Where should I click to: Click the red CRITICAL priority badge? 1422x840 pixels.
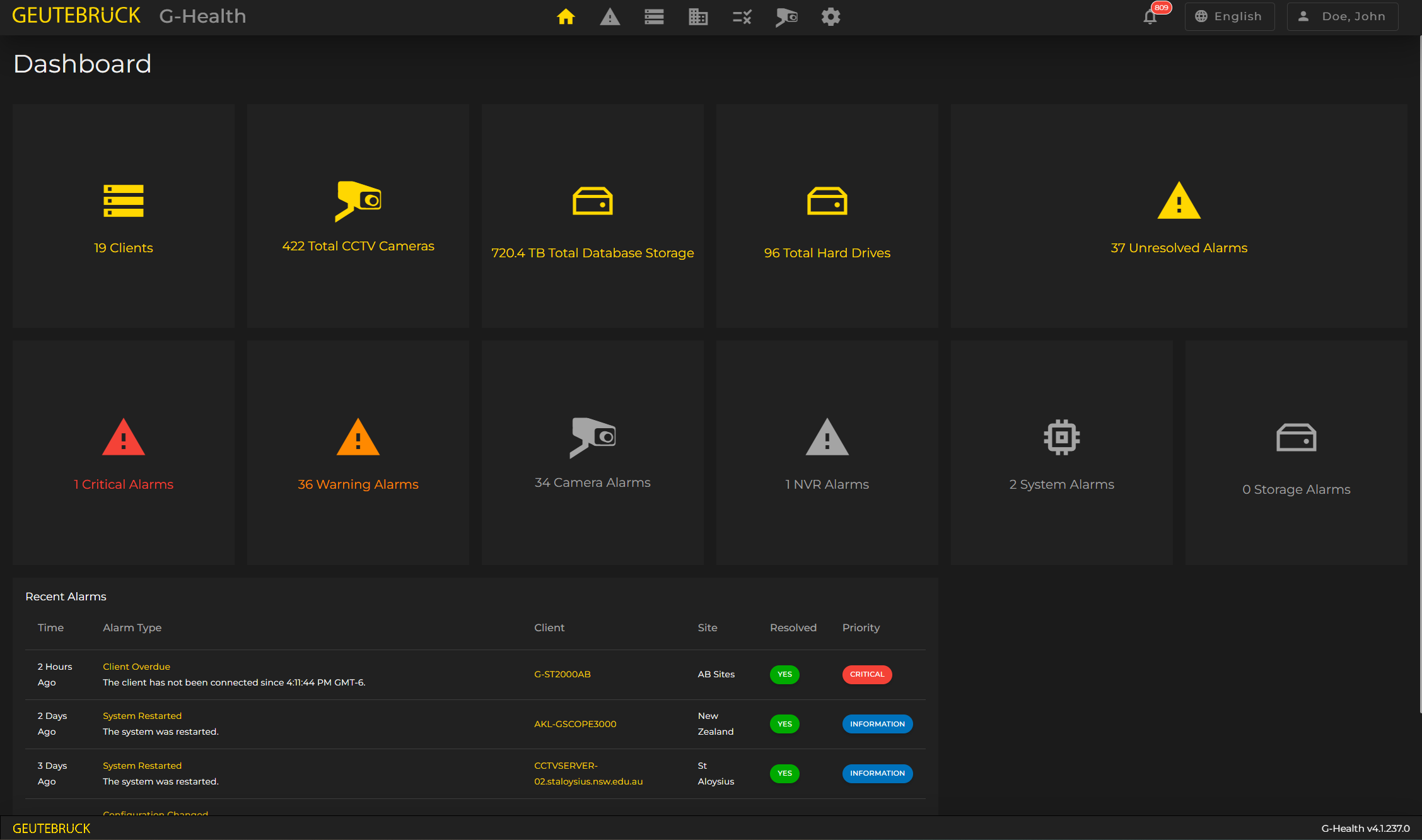tap(867, 674)
